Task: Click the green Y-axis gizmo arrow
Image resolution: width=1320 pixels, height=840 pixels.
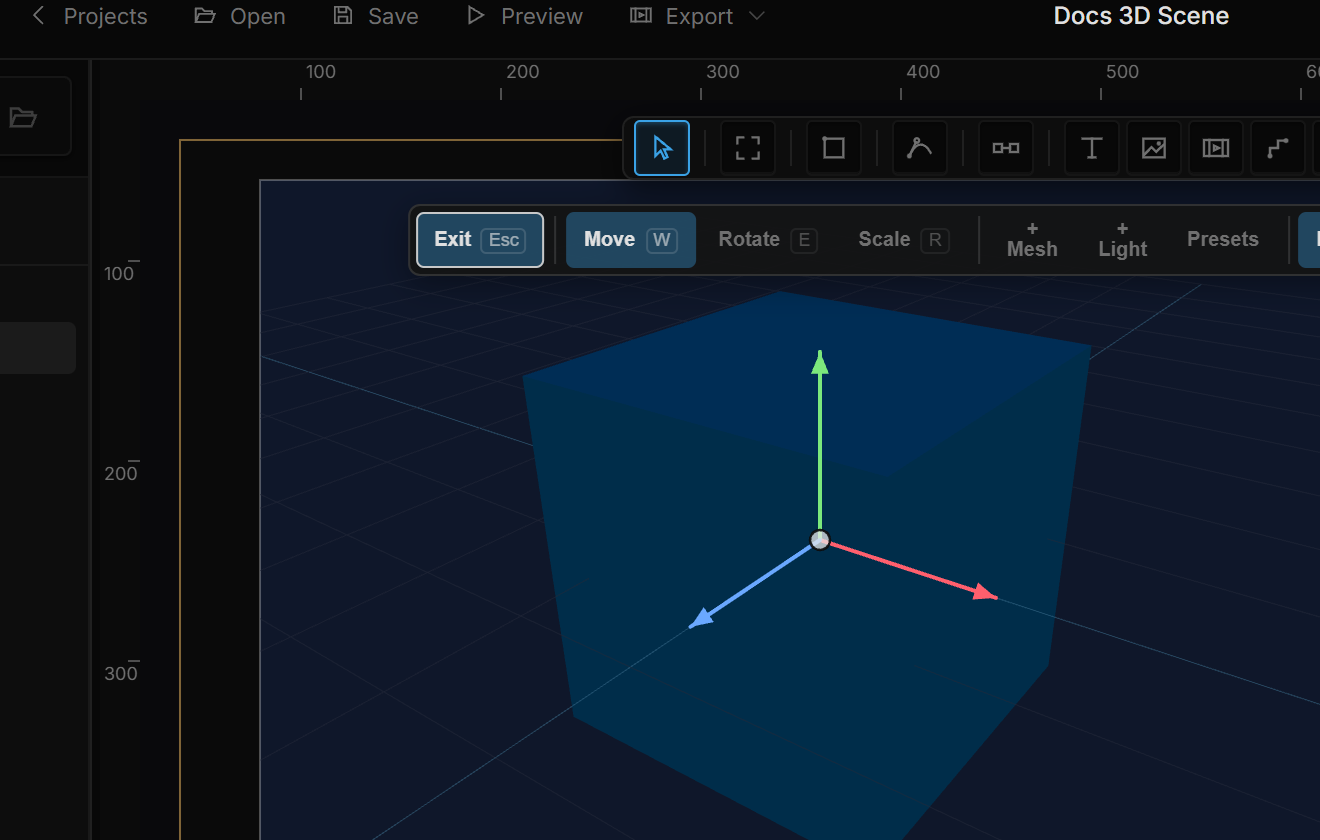Action: pyautogui.click(x=820, y=440)
